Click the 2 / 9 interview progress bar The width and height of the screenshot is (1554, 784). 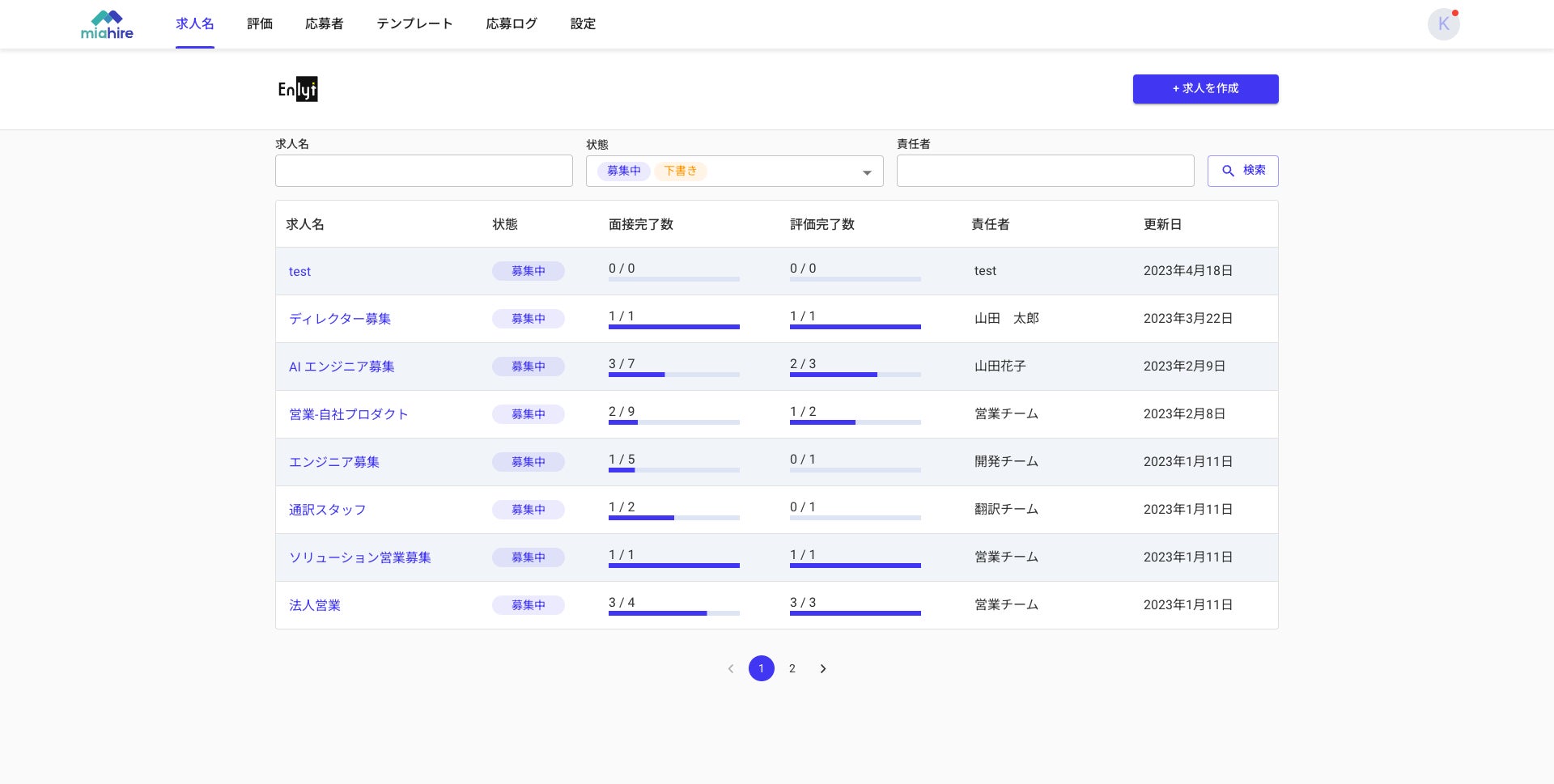point(674,422)
